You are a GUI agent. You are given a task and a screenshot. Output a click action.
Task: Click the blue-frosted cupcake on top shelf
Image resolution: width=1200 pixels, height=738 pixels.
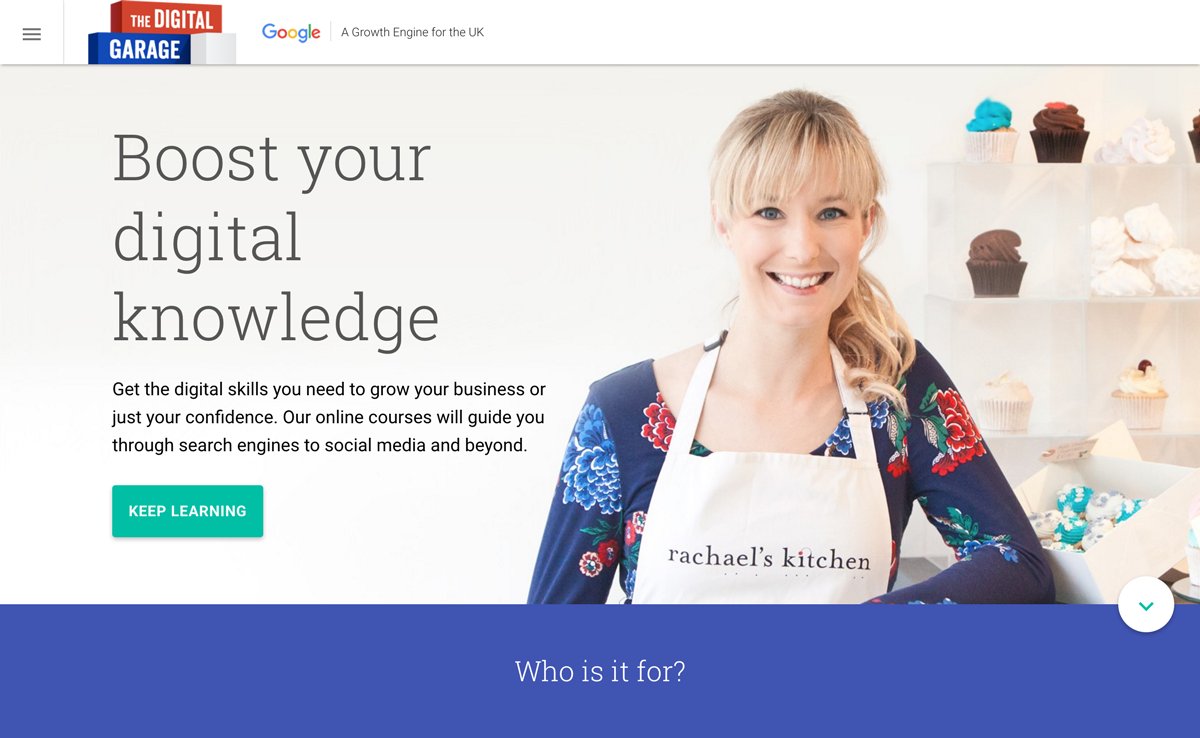pos(989,130)
